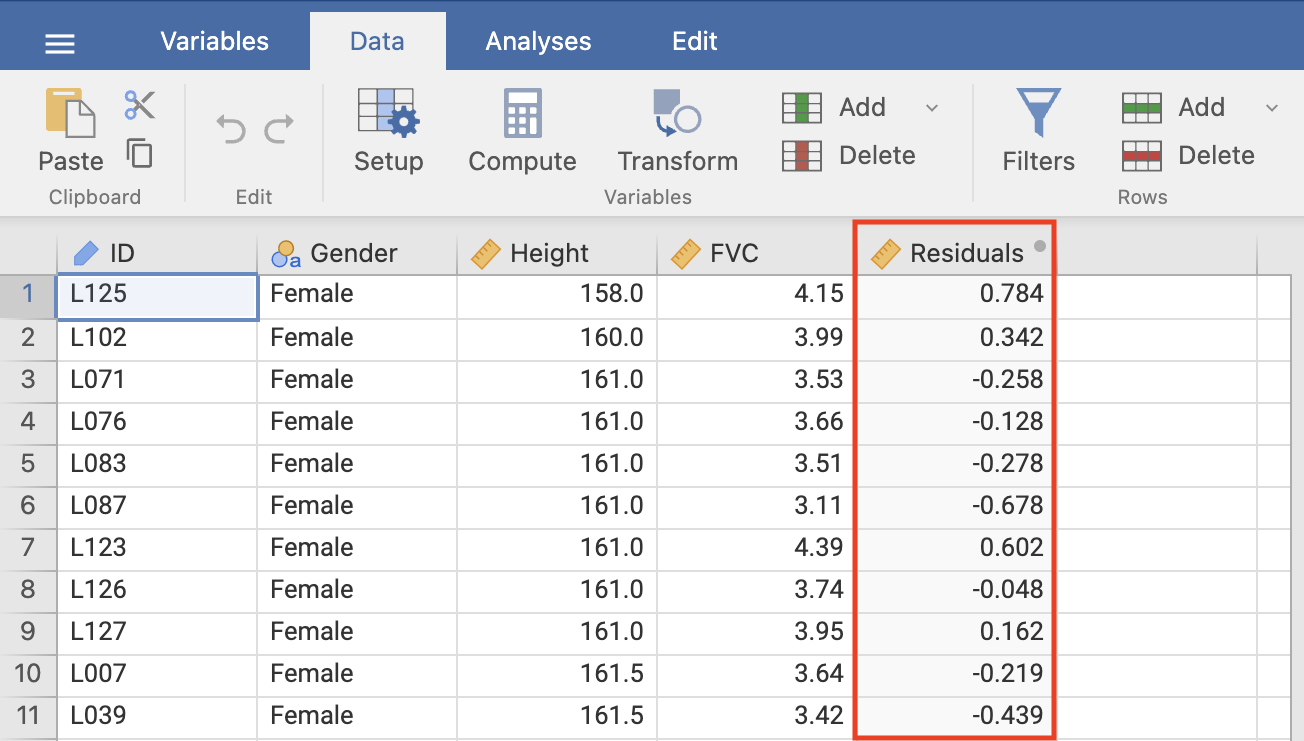Open variable Setup
Screen dimensions: 1304x741
click(388, 130)
